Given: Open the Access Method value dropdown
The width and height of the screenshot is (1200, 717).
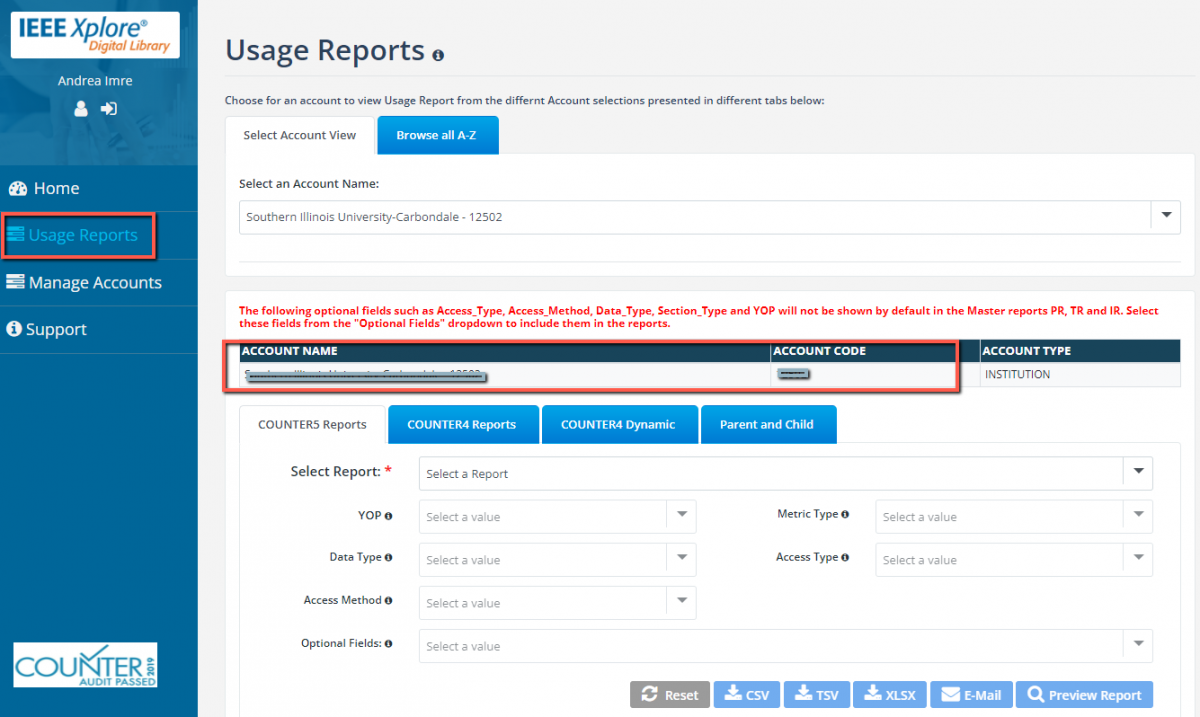Looking at the screenshot, I should point(558,603).
